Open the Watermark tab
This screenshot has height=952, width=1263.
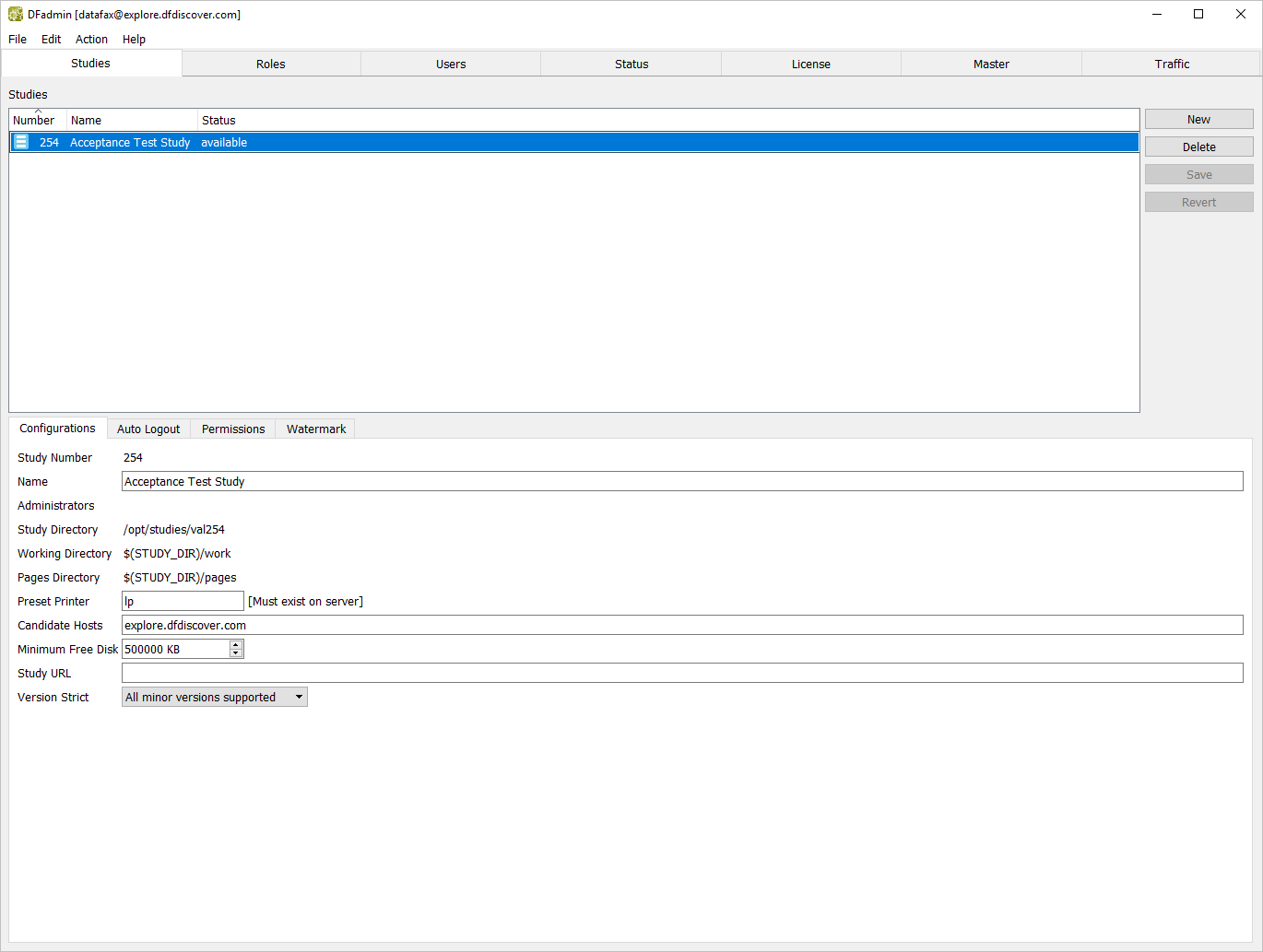click(x=316, y=429)
